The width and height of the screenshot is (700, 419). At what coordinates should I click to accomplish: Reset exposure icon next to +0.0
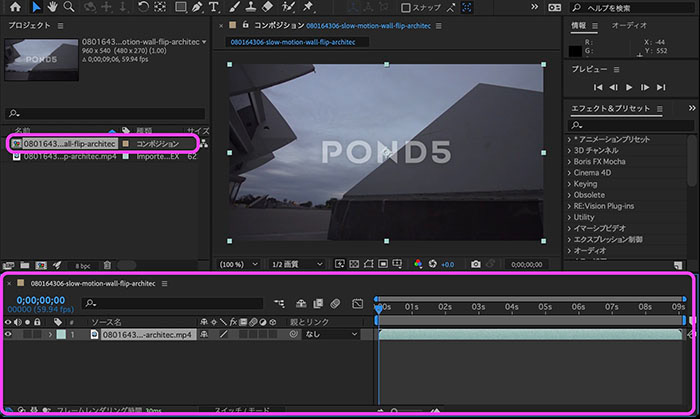(x=433, y=264)
